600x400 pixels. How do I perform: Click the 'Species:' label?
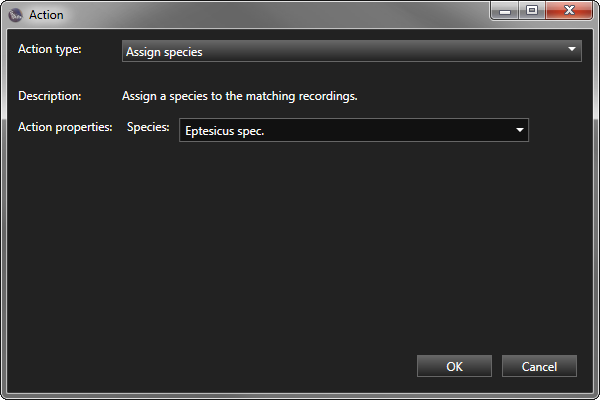(x=148, y=127)
